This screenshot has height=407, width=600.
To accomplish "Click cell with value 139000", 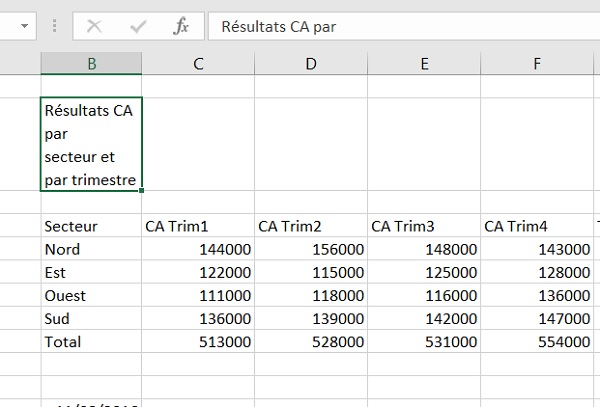I will [311, 318].
